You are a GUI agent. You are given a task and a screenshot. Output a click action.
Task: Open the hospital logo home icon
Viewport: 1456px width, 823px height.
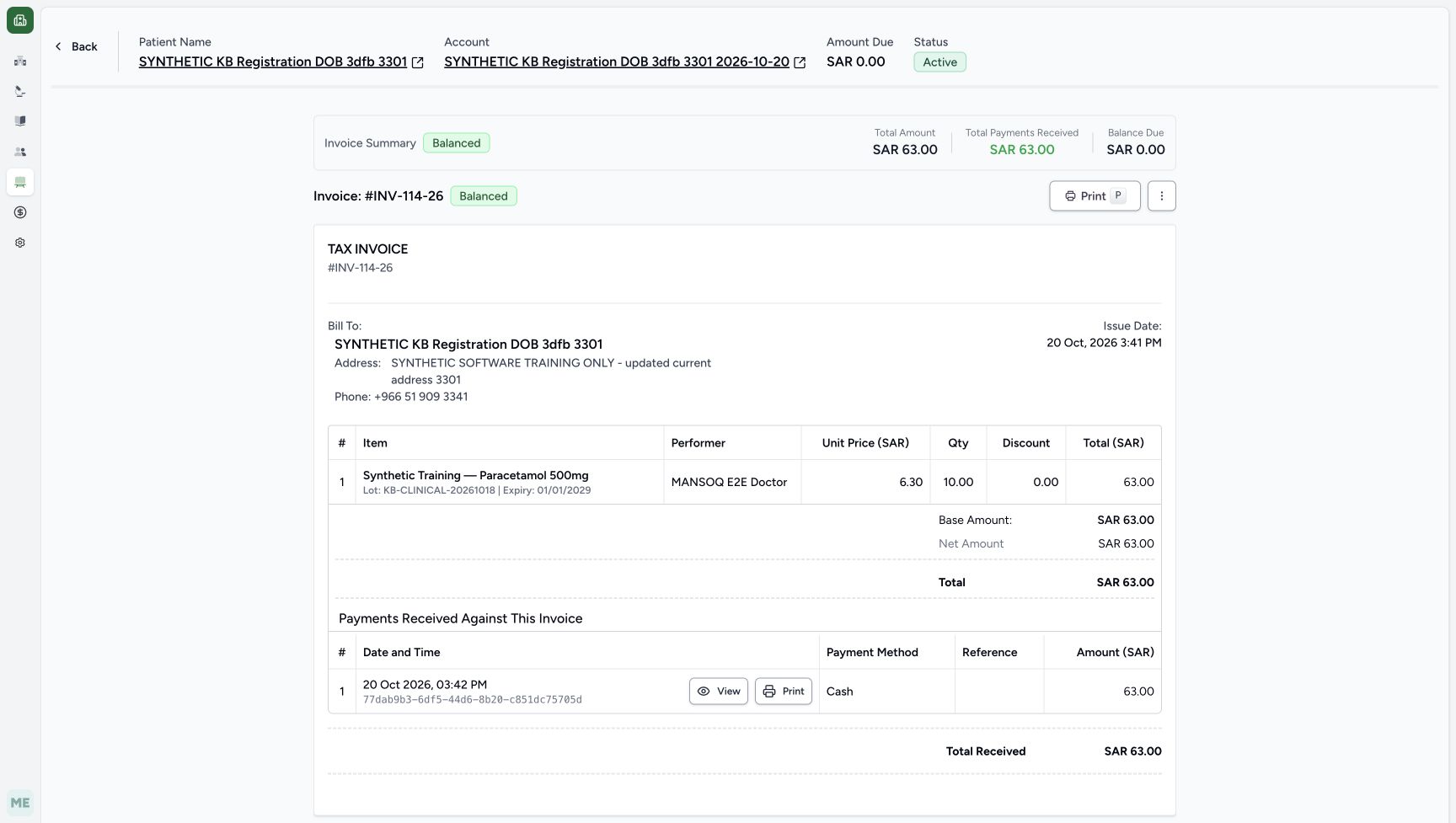pos(20,20)
